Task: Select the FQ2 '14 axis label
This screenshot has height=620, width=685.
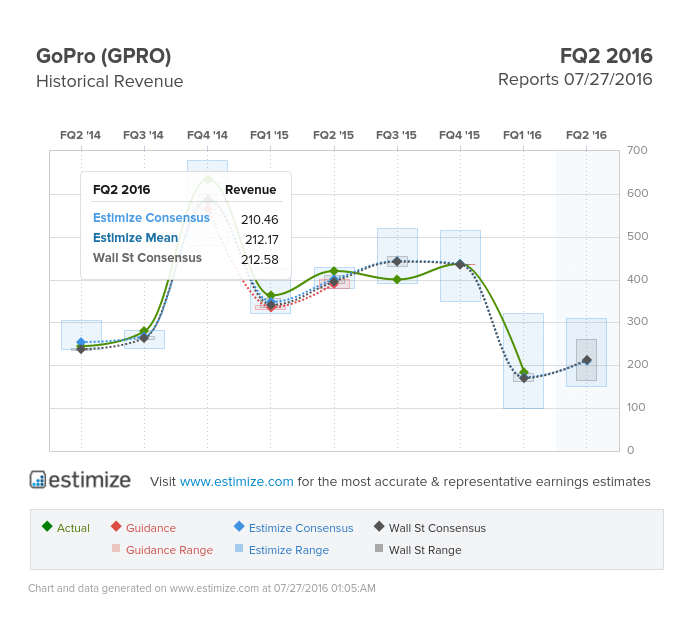Action: (x=80, y=135)
